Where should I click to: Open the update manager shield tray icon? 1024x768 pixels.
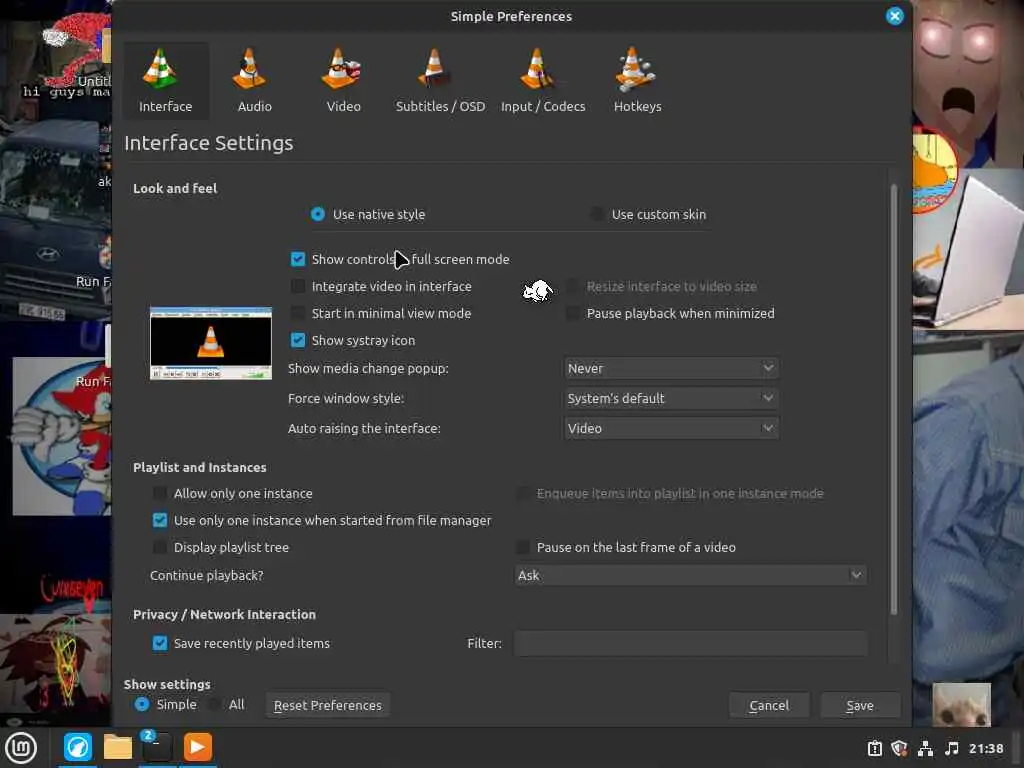click(899, 748)
